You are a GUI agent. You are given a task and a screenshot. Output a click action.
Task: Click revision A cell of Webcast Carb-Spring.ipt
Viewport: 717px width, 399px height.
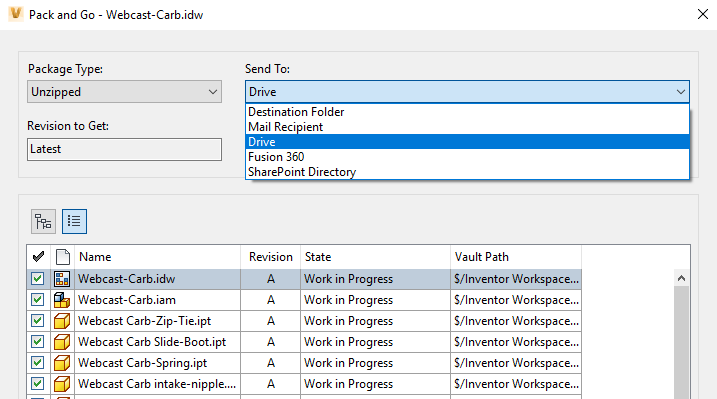271,363
